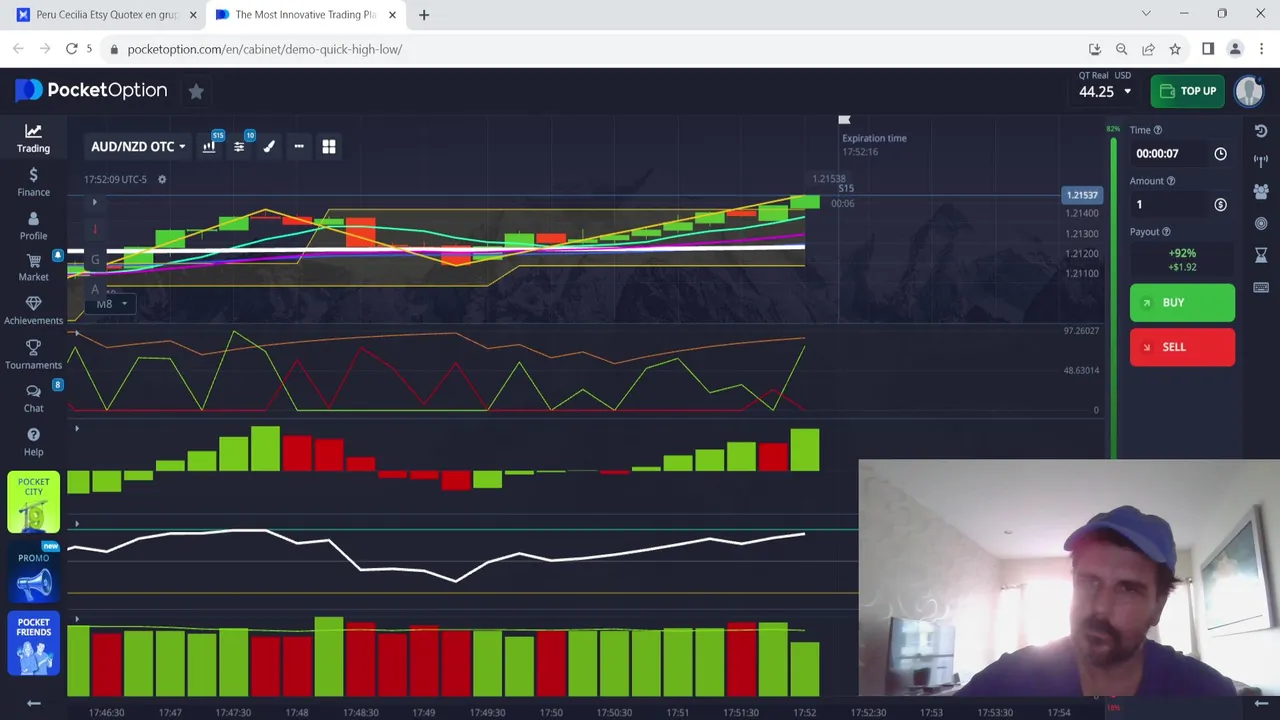Click the A chart tool button
The image size is (1280, 720).
pyautogui.click(x=95, y=289)
